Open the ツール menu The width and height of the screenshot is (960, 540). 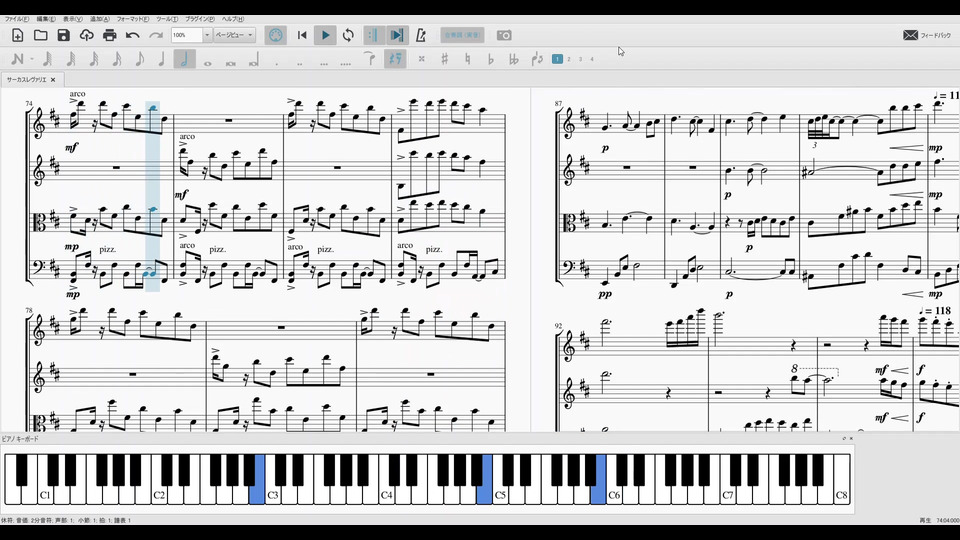pos(167,19)
